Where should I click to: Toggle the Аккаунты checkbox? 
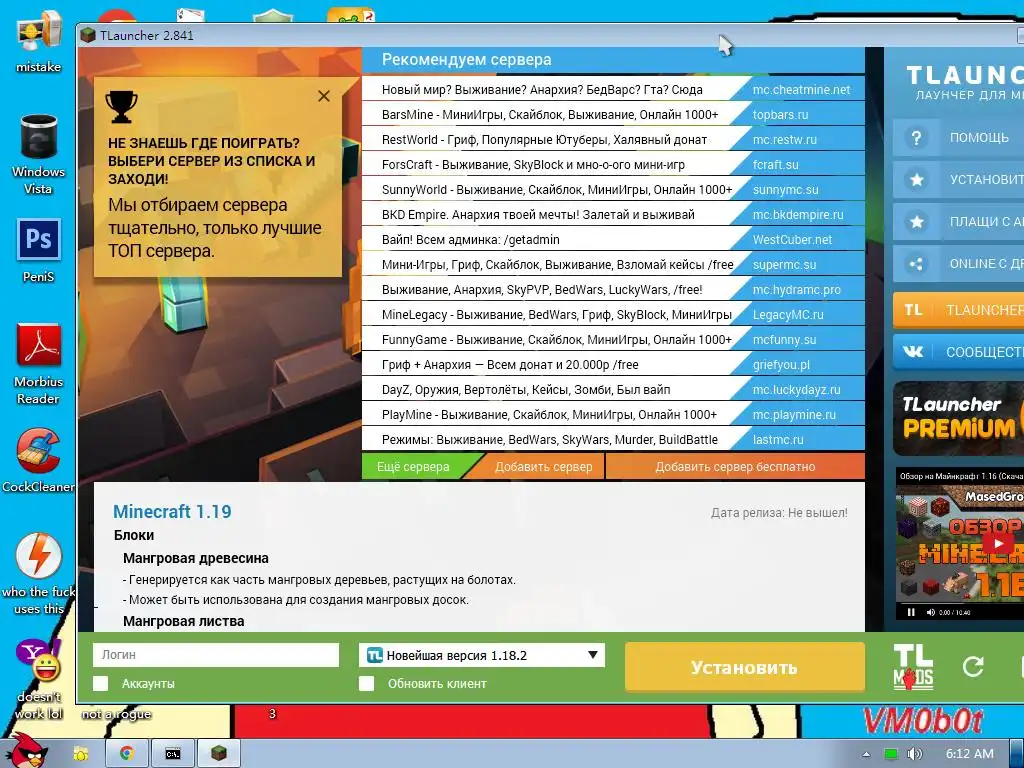pyautogui.click(x=101, y=684)
